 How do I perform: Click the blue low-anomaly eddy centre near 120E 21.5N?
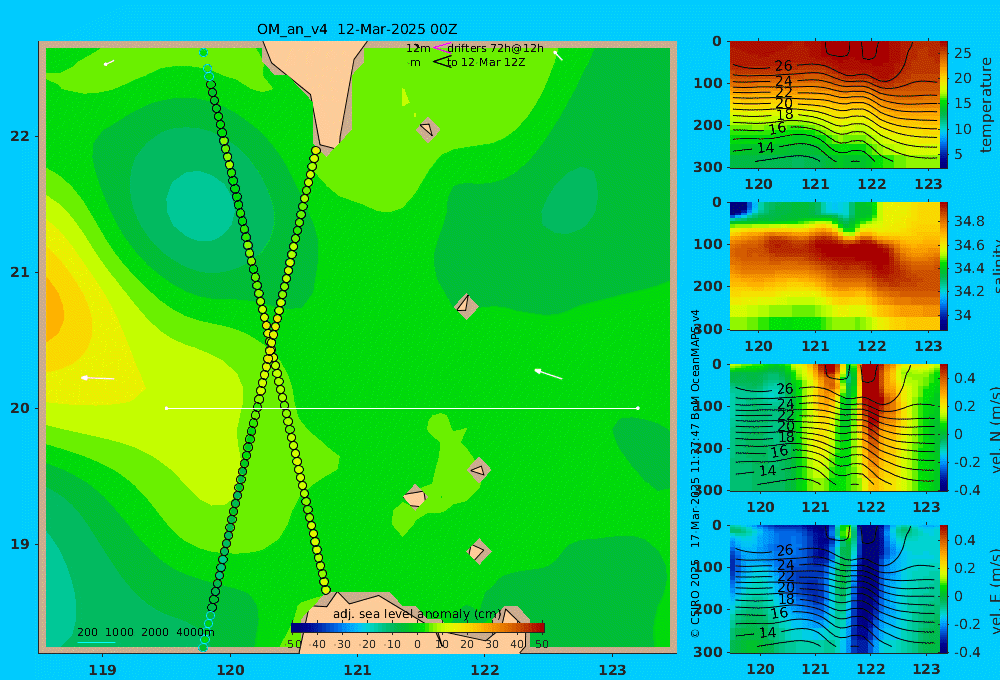tap(203, 205)
